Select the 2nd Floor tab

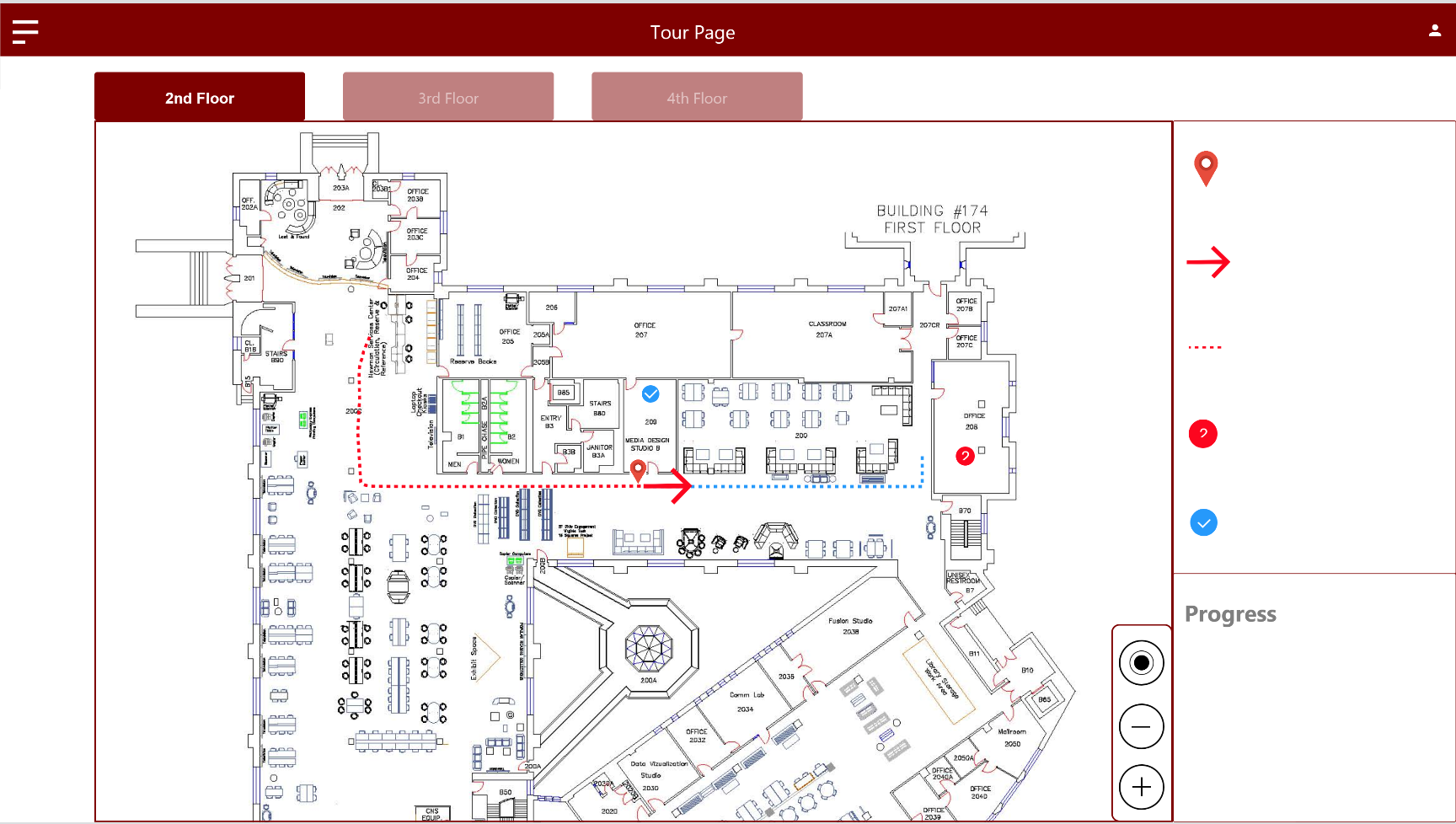(200, 98)
